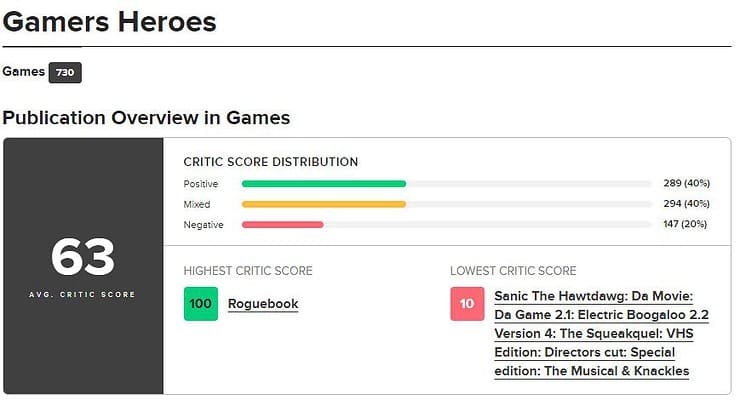Screen dimensions: 740x400
Task: Click the Lowest Critic Score heading
Action: coord(513,271)
